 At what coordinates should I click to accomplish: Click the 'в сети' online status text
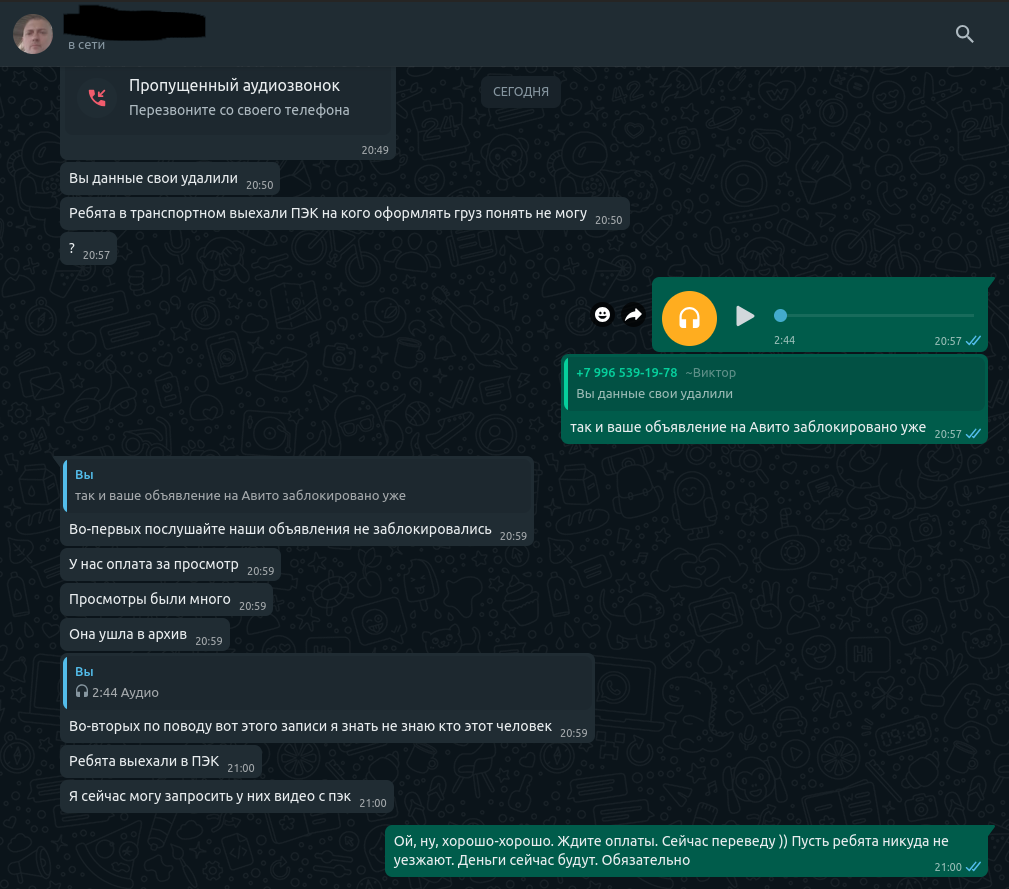click(x=86, y=45)
